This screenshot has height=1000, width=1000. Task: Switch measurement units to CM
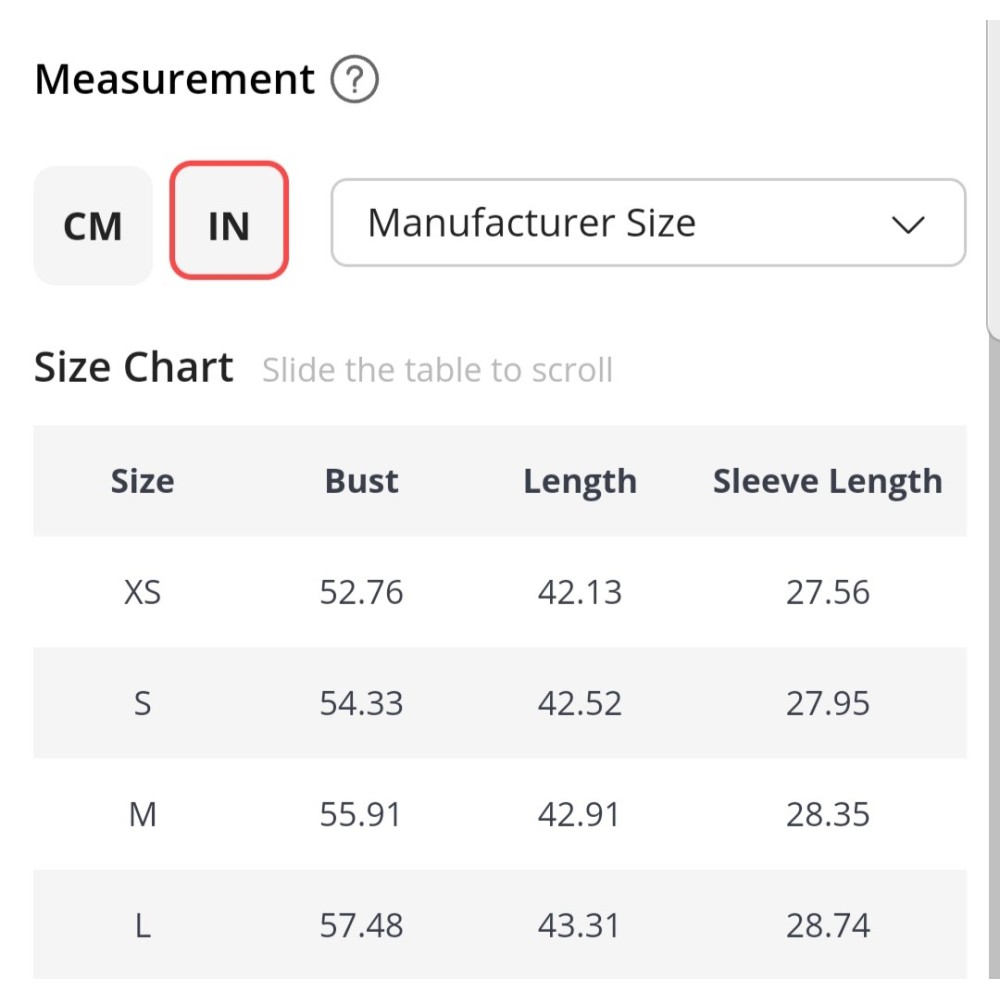point(93,226)
